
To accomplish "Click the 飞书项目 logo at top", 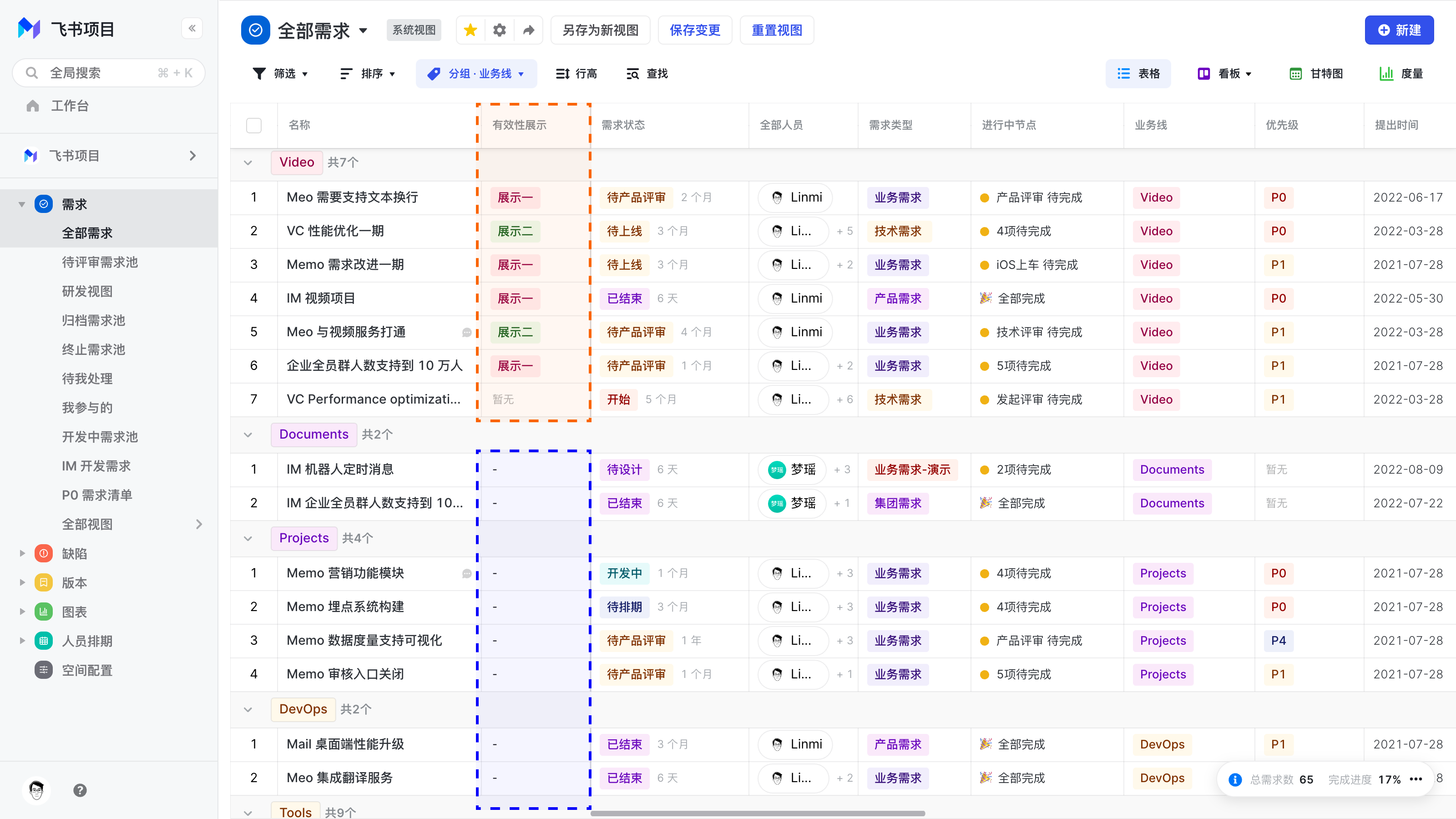I will point(30,28).
